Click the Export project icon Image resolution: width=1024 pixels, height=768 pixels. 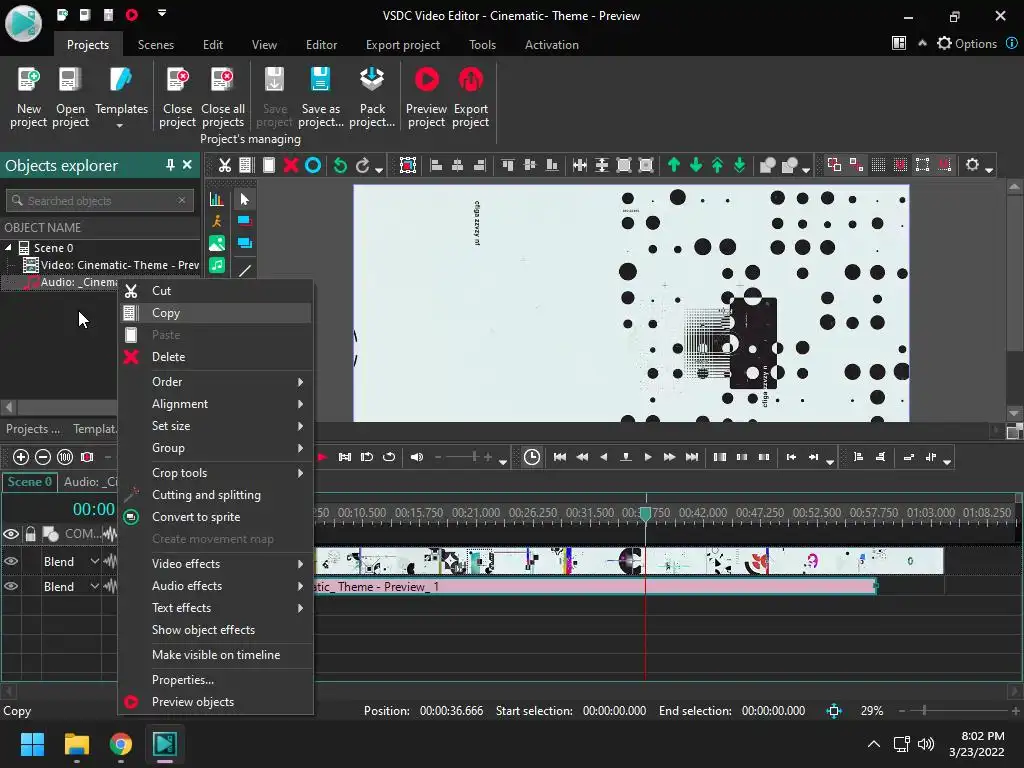click(470, 80)
